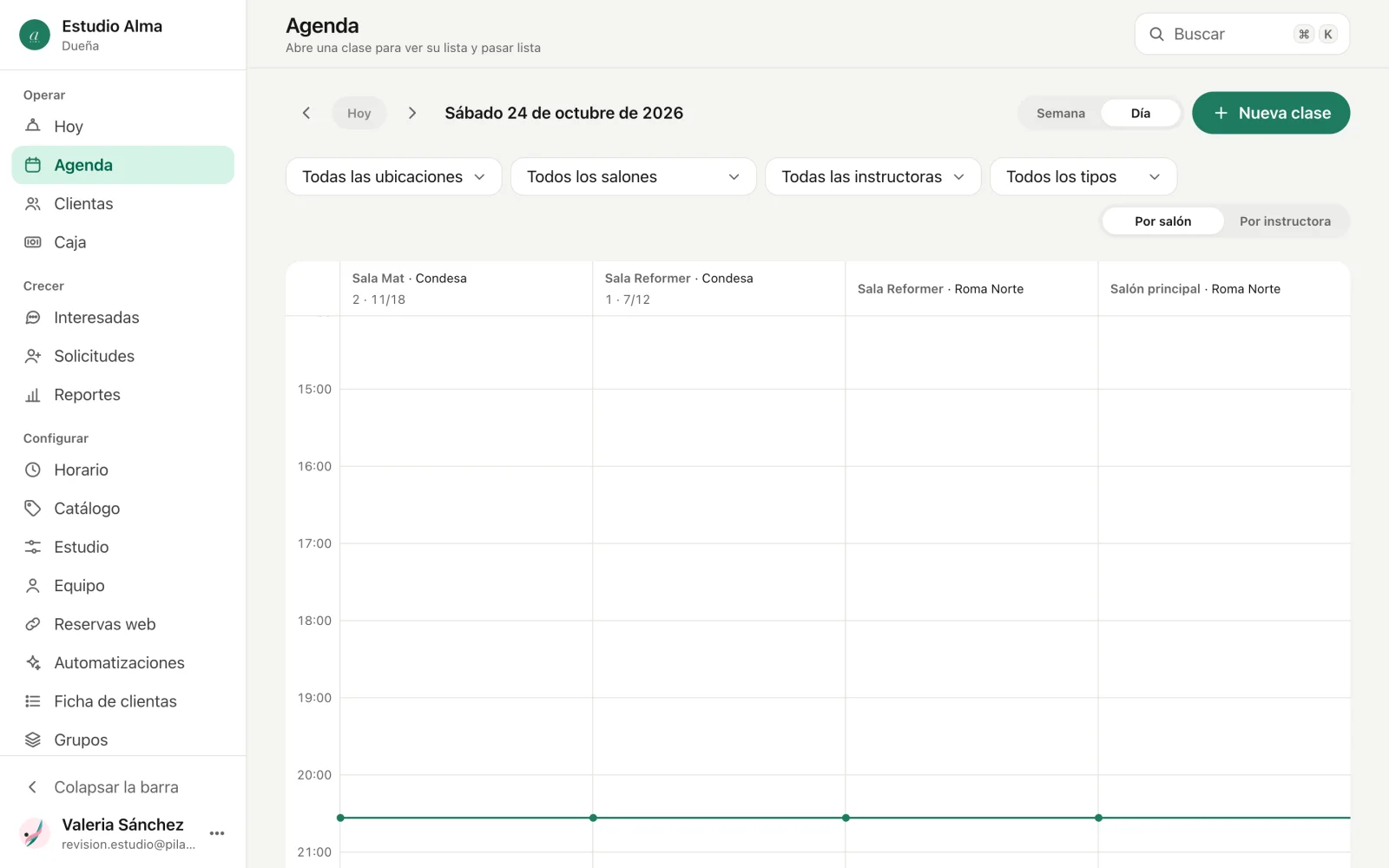Switch calendar to Día view
This screenshot has width=1389, height=868.
point(1141,114)
